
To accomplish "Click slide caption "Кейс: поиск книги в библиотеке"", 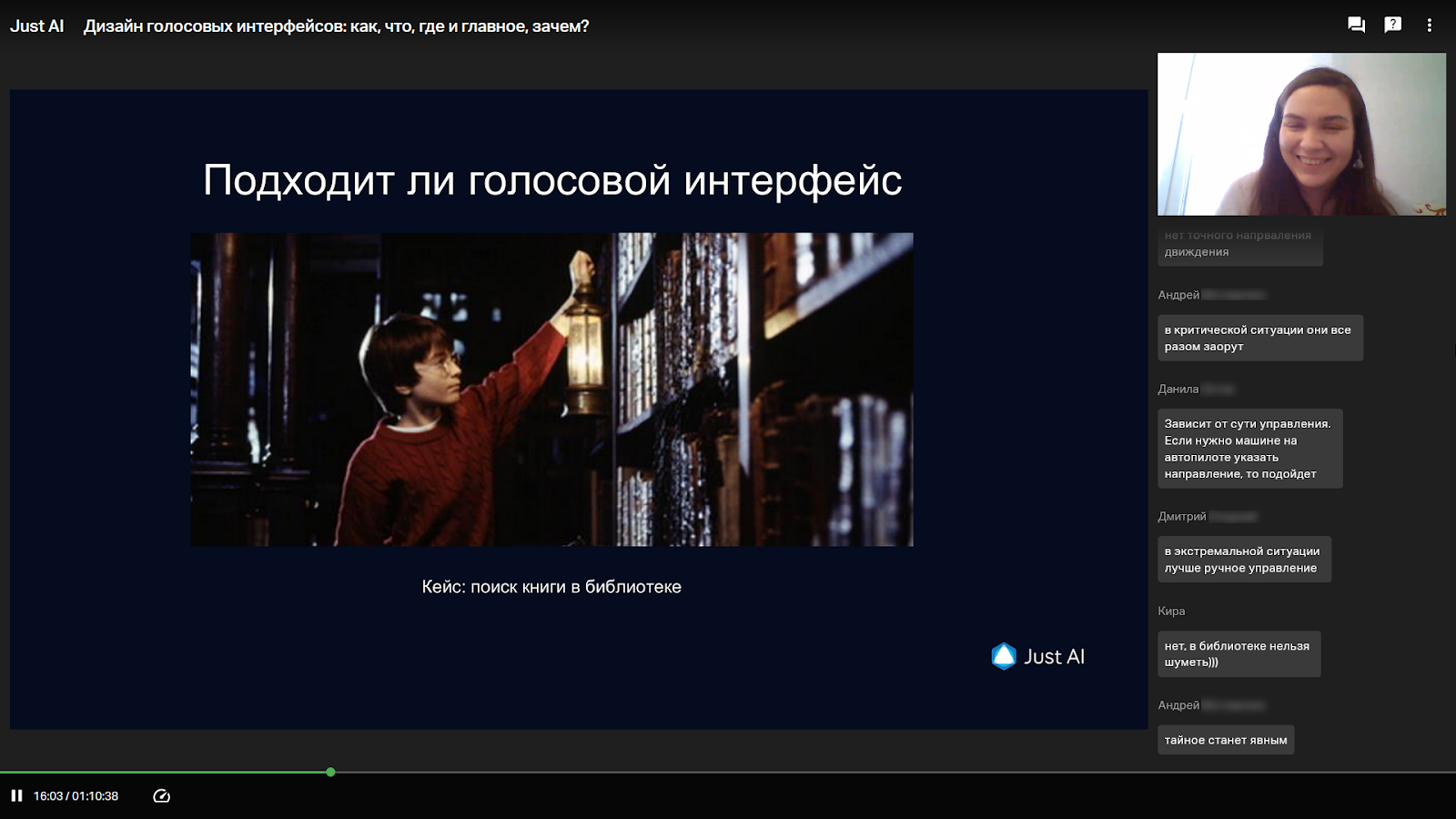I will 551,587.
